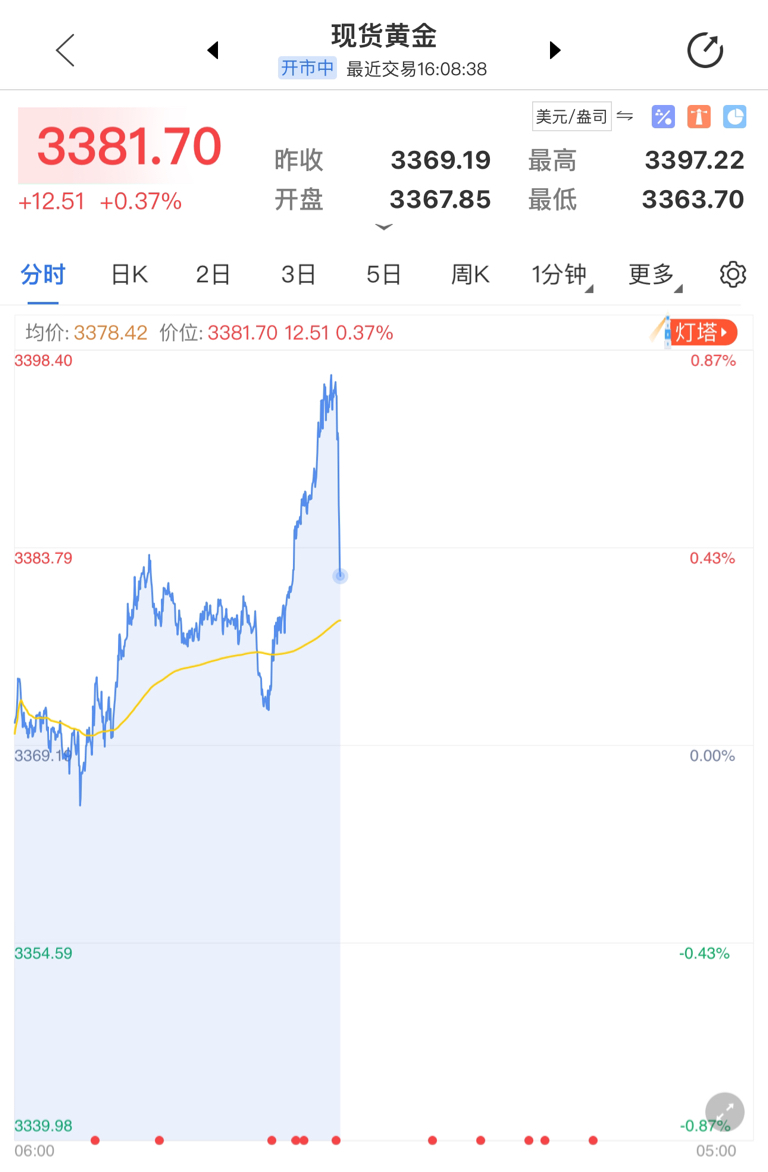Tap the 开市中 market status label
The image size is (768, 1172).
[x=307, y=69]
